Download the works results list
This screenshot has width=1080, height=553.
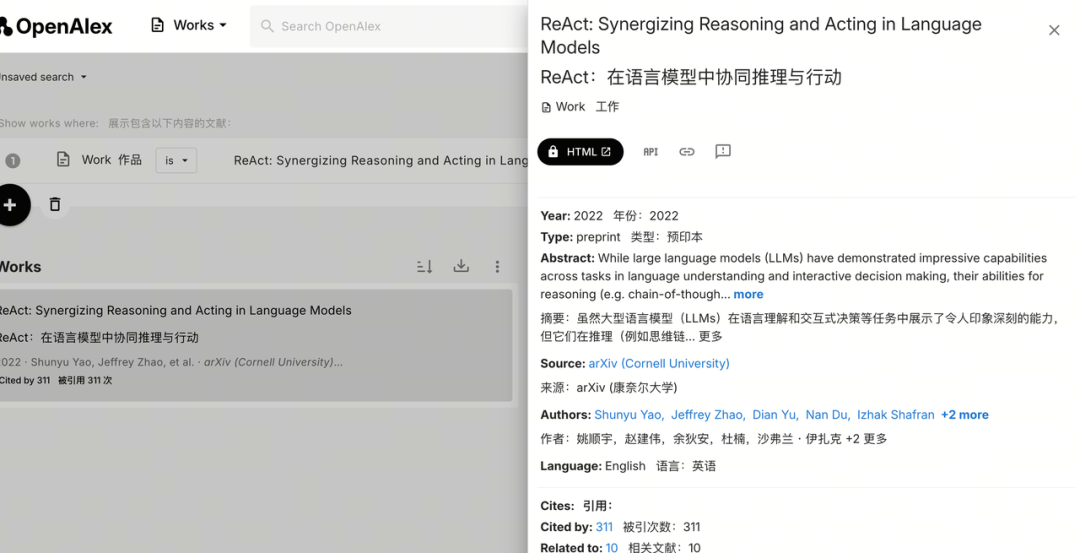tap(461, 267)
